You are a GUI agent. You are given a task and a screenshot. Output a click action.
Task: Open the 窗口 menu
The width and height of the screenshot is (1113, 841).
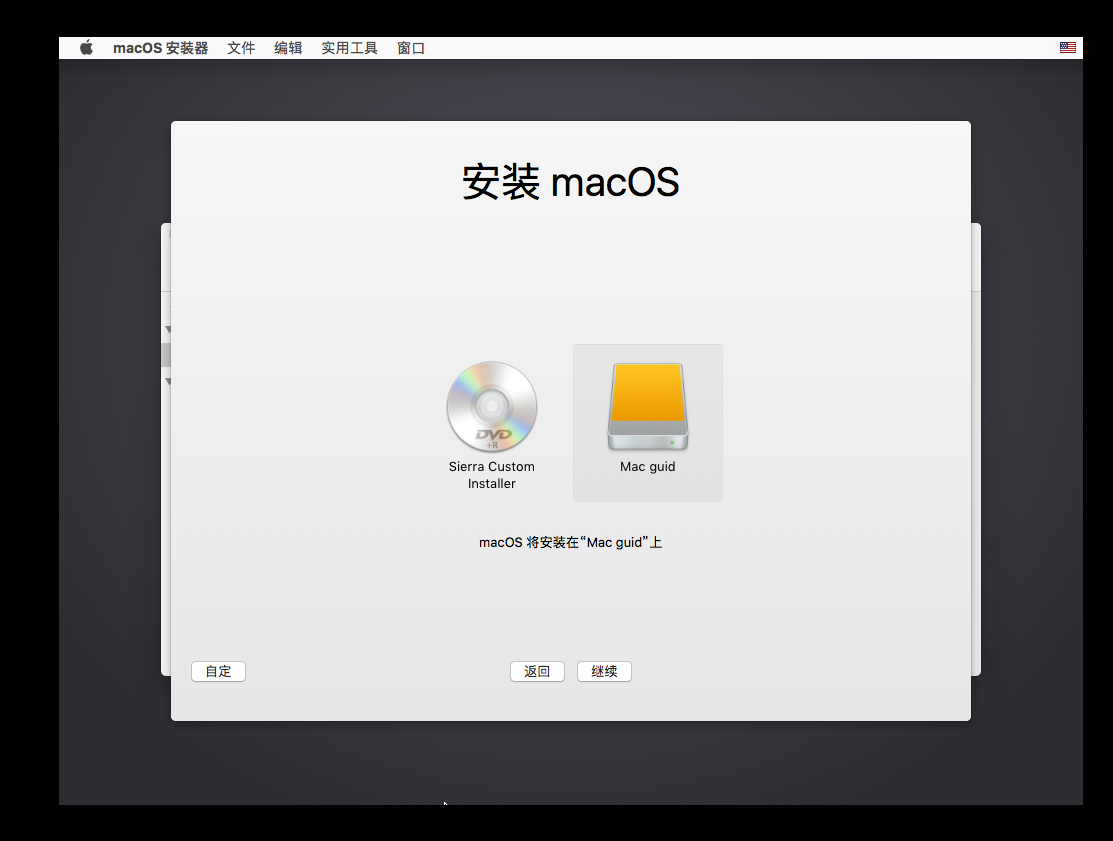[410, 48]
